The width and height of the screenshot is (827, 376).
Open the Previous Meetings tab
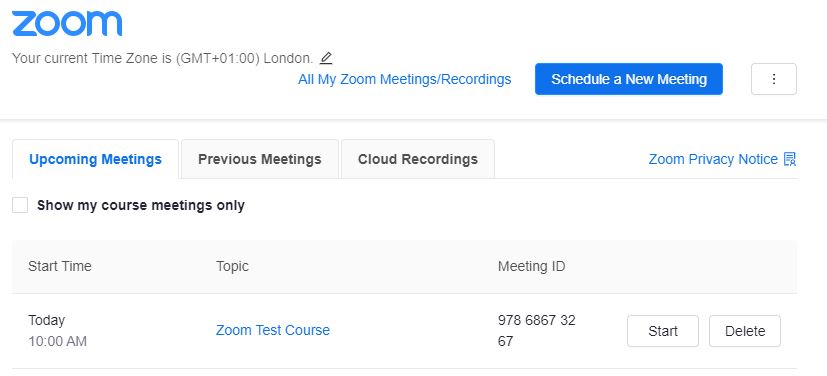[259, 159]
